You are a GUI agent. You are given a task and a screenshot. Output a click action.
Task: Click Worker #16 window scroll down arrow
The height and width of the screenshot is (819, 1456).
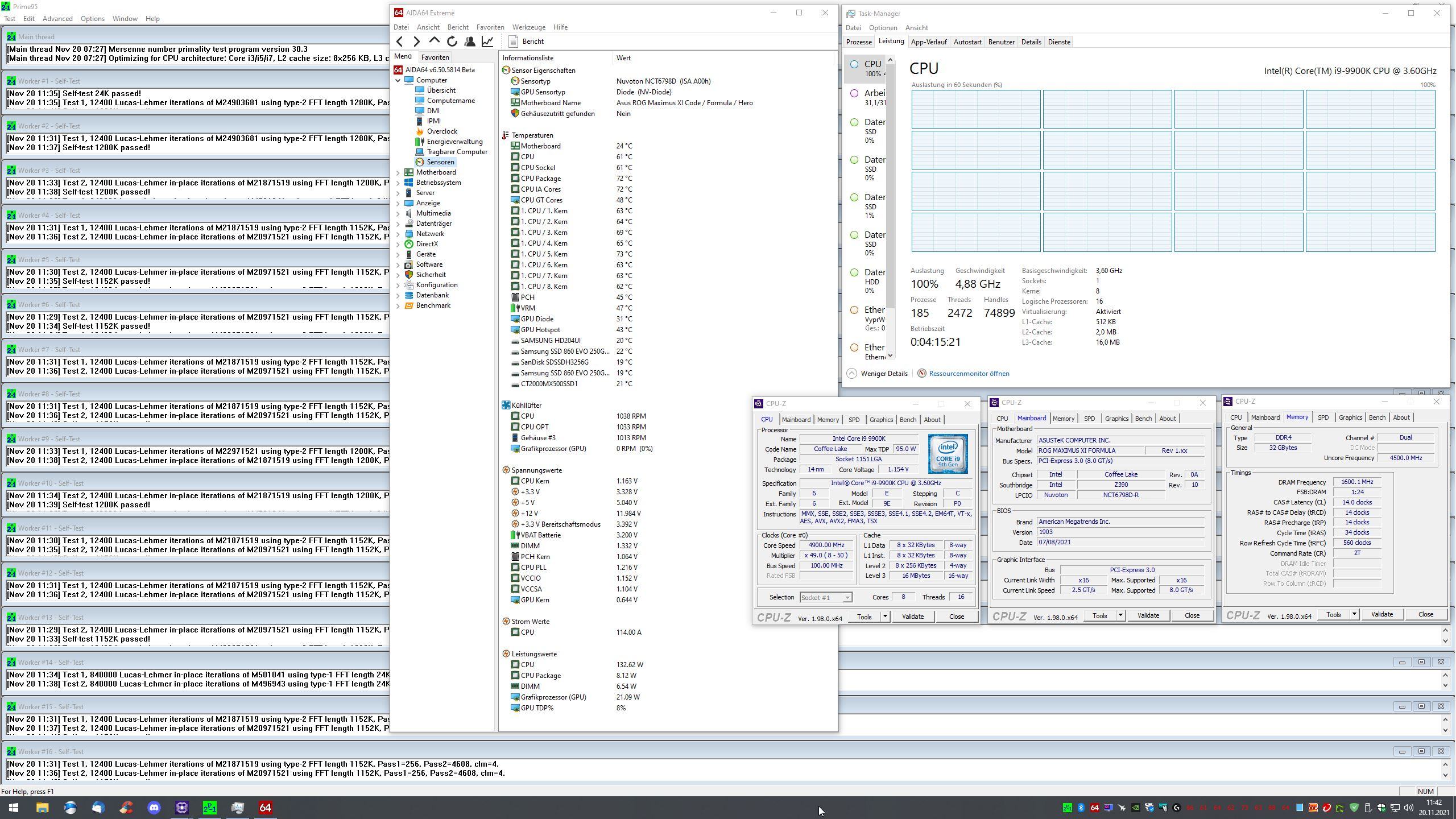(x=1446, y=775)
